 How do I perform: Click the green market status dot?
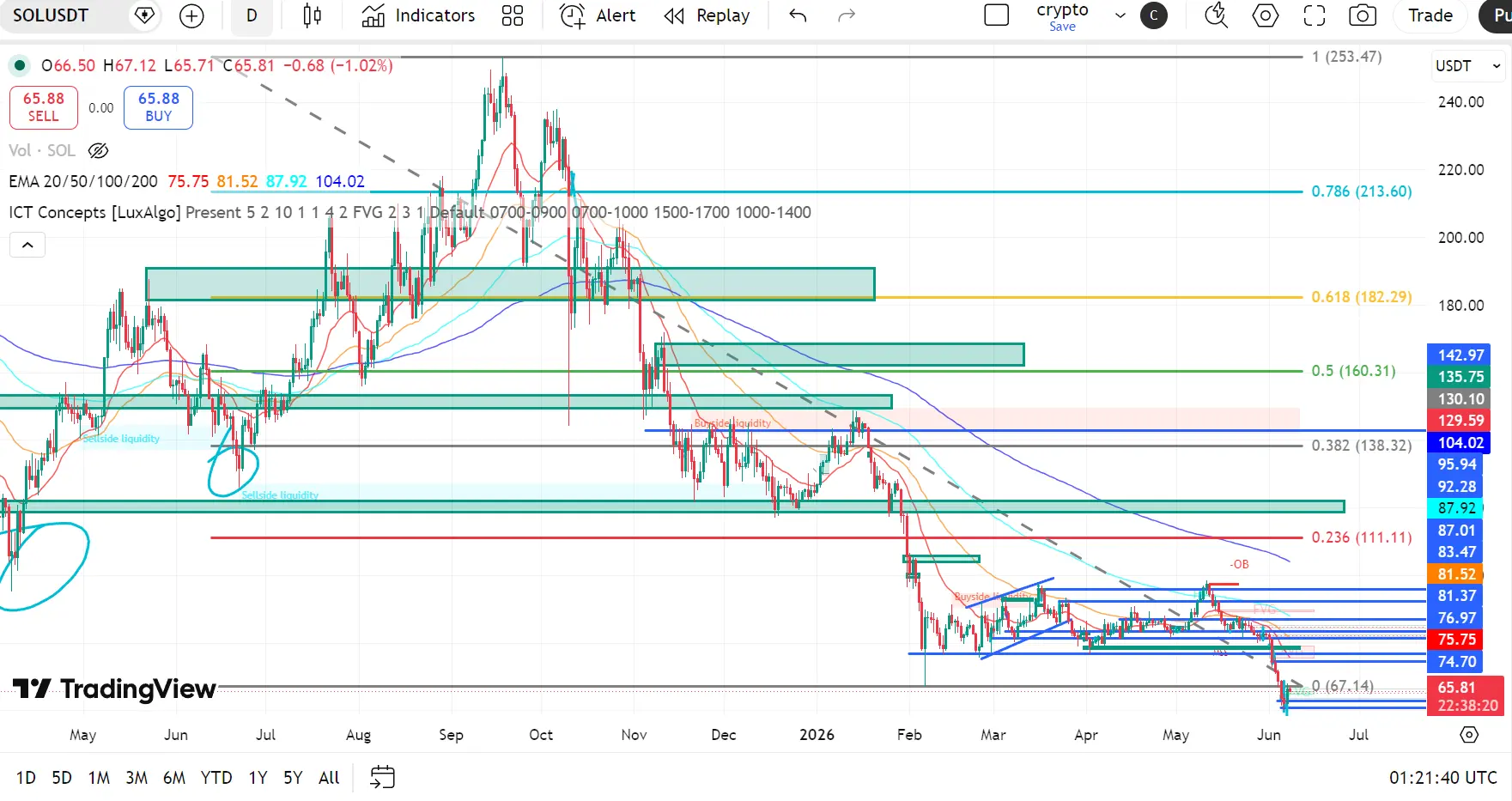19,65
